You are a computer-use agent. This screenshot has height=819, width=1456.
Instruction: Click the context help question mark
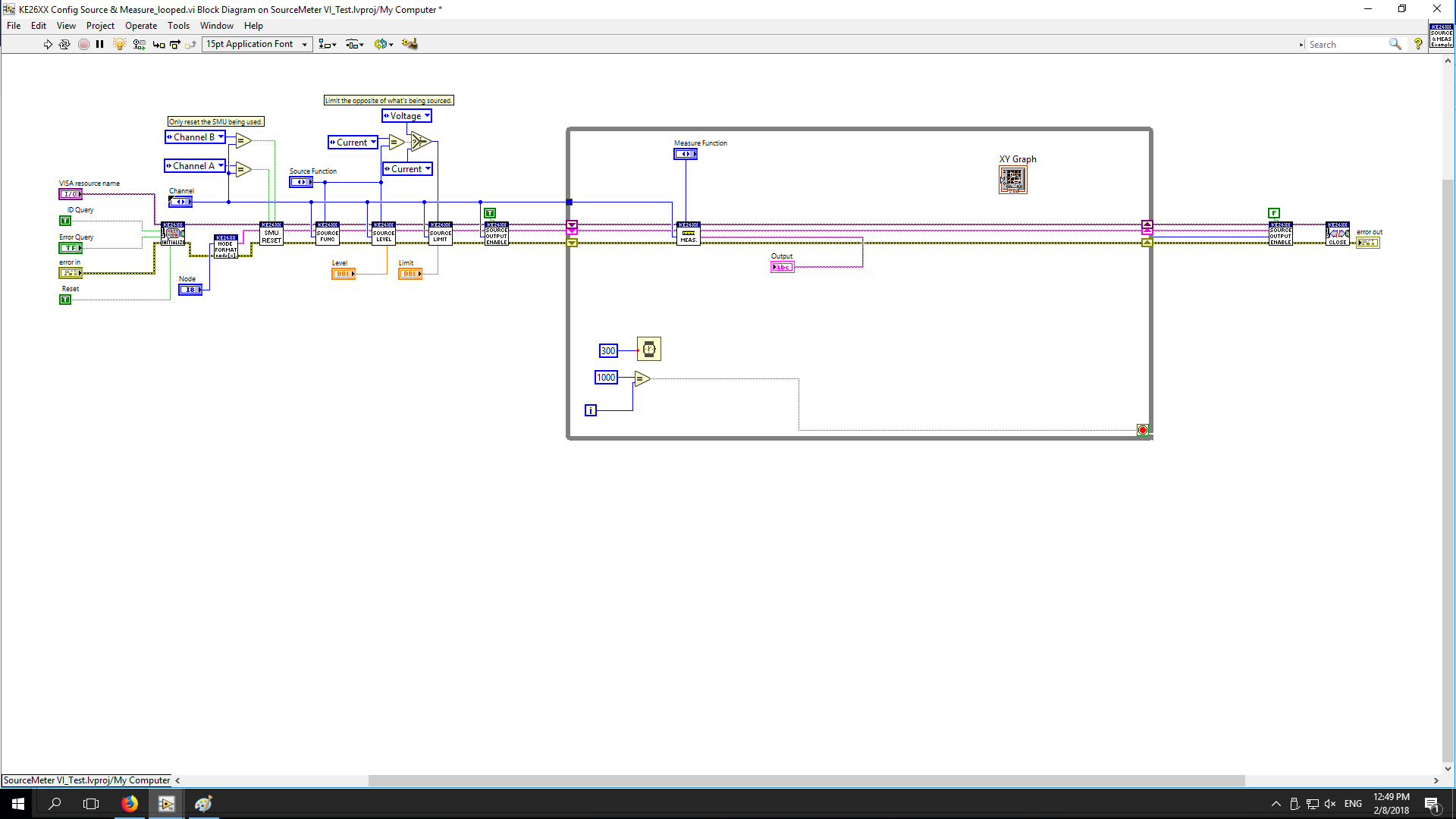(1418, 44)
